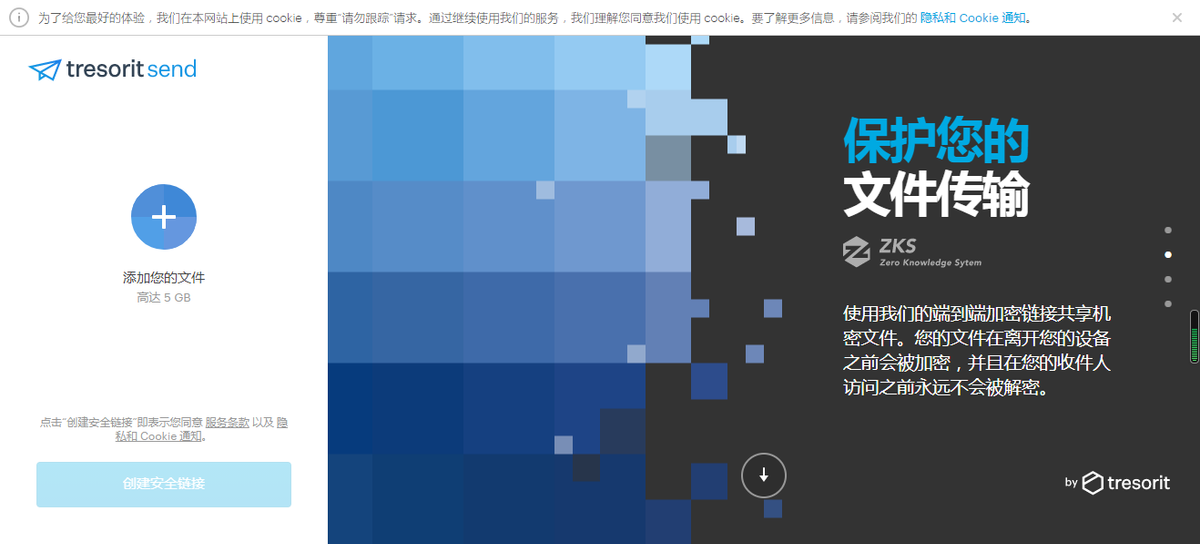Dismiss the cookie notice with the X
The width and height of the screenshot is (1200, 544).
click(x=1176, y=18)
